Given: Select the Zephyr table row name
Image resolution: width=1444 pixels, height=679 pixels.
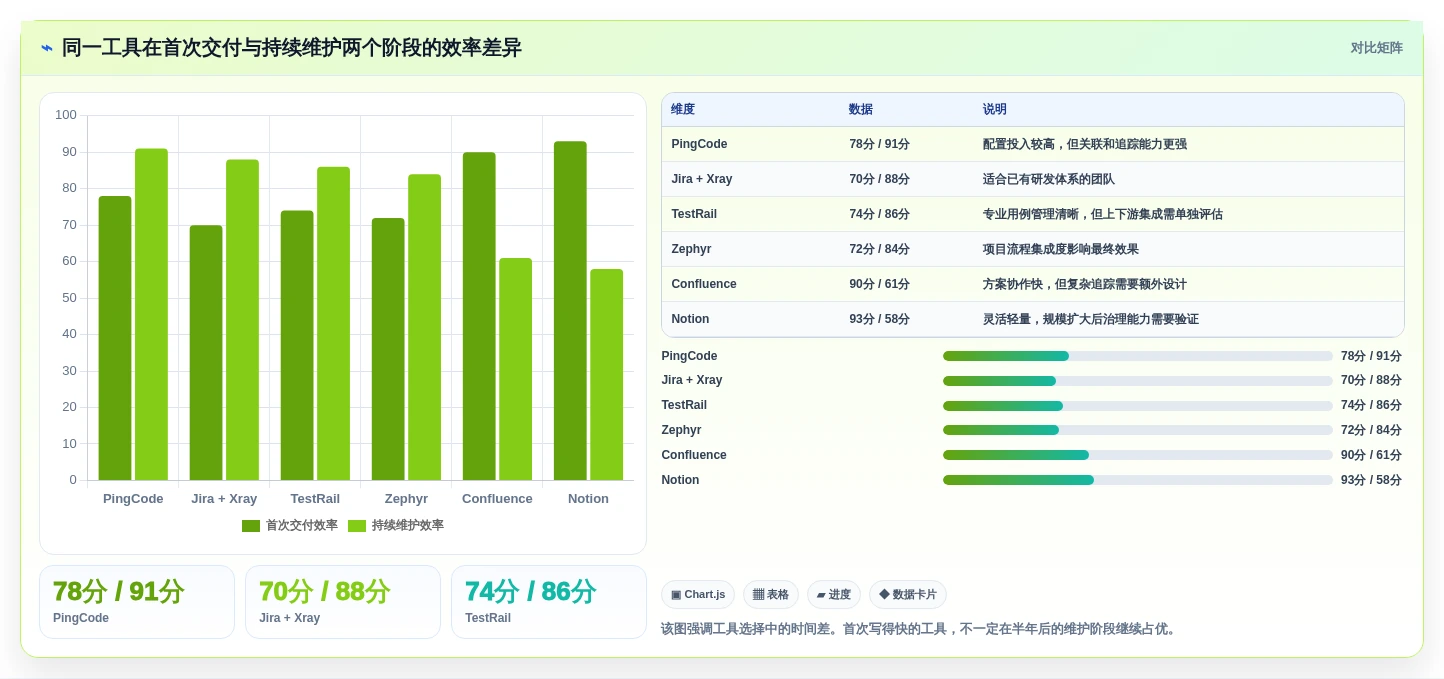Looking at the screenshot, I should 691,249.
